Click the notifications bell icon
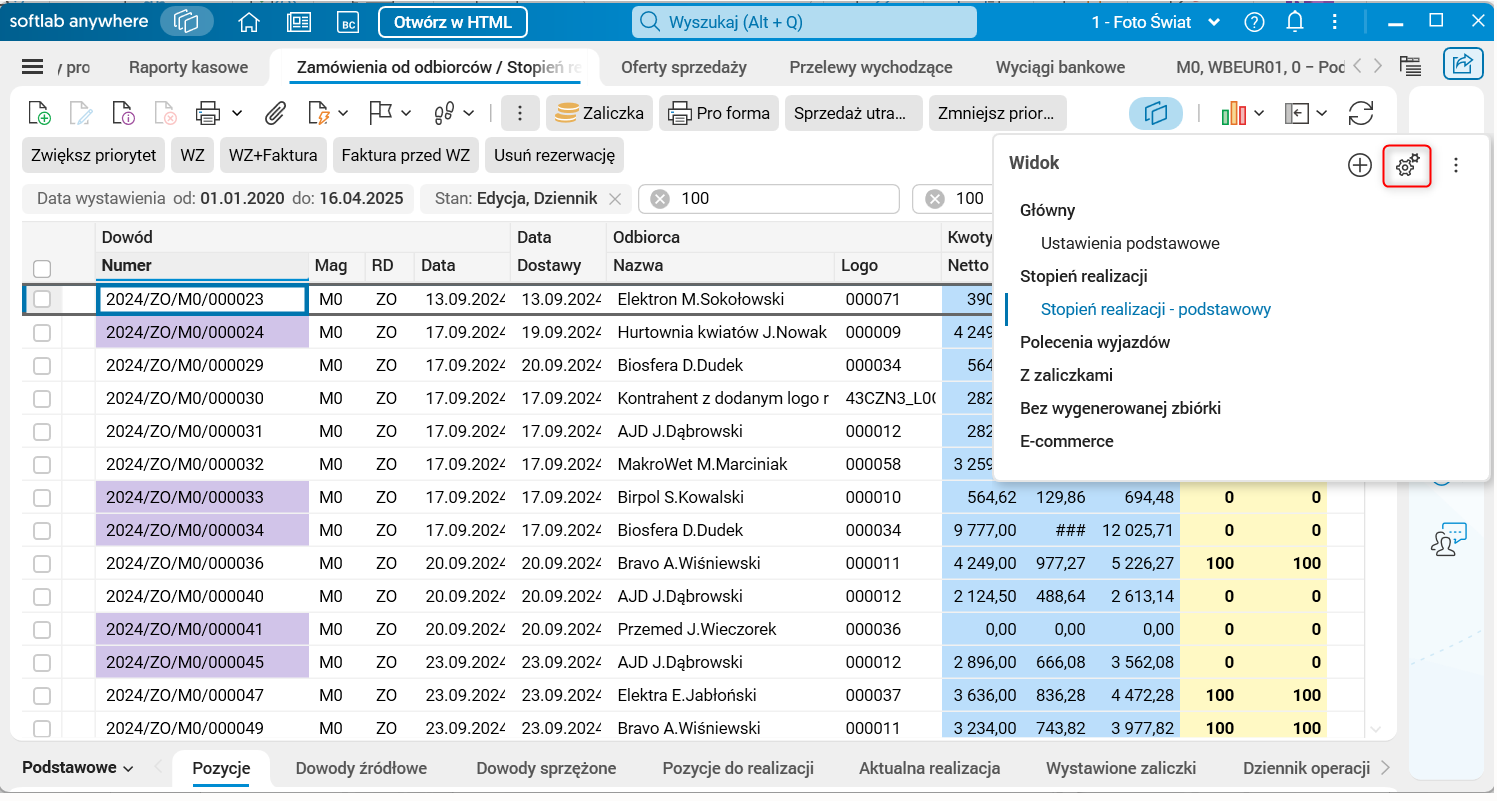 coord(1295,22)
